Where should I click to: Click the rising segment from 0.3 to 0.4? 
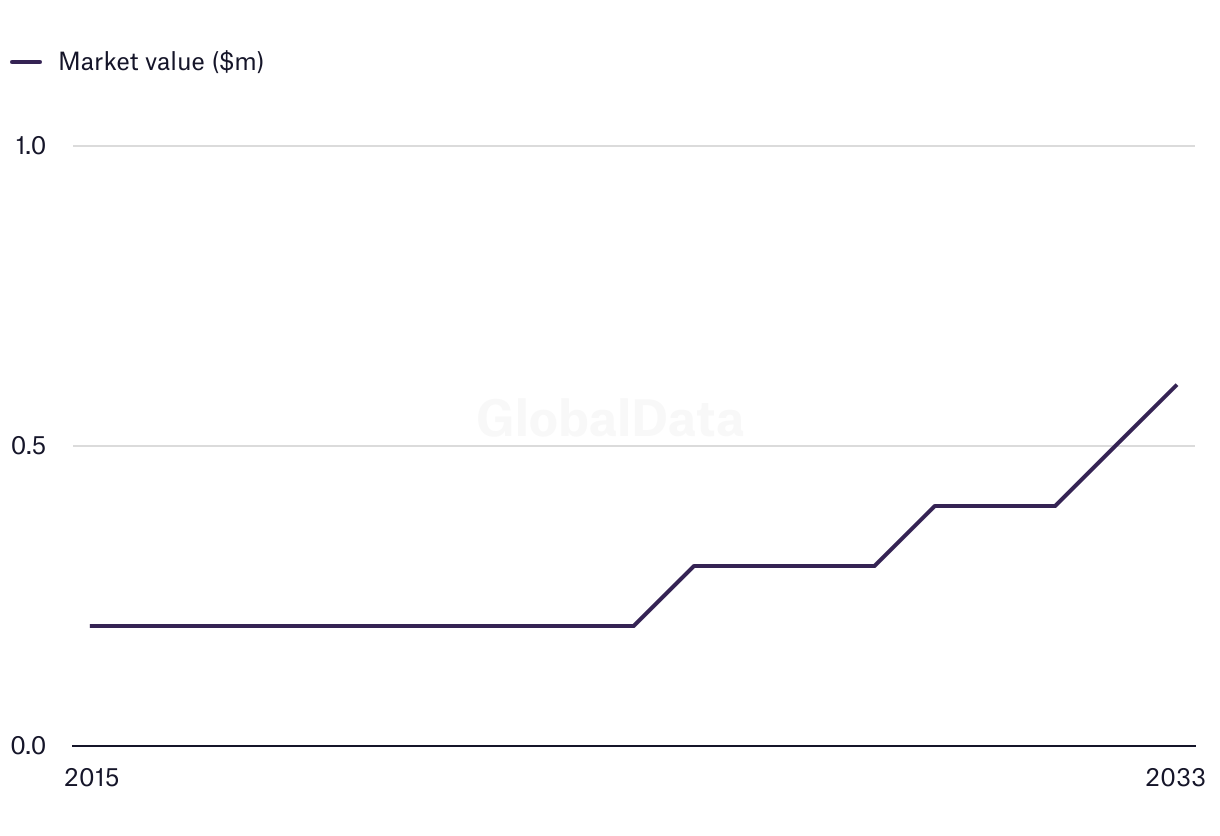coord(905,536)
